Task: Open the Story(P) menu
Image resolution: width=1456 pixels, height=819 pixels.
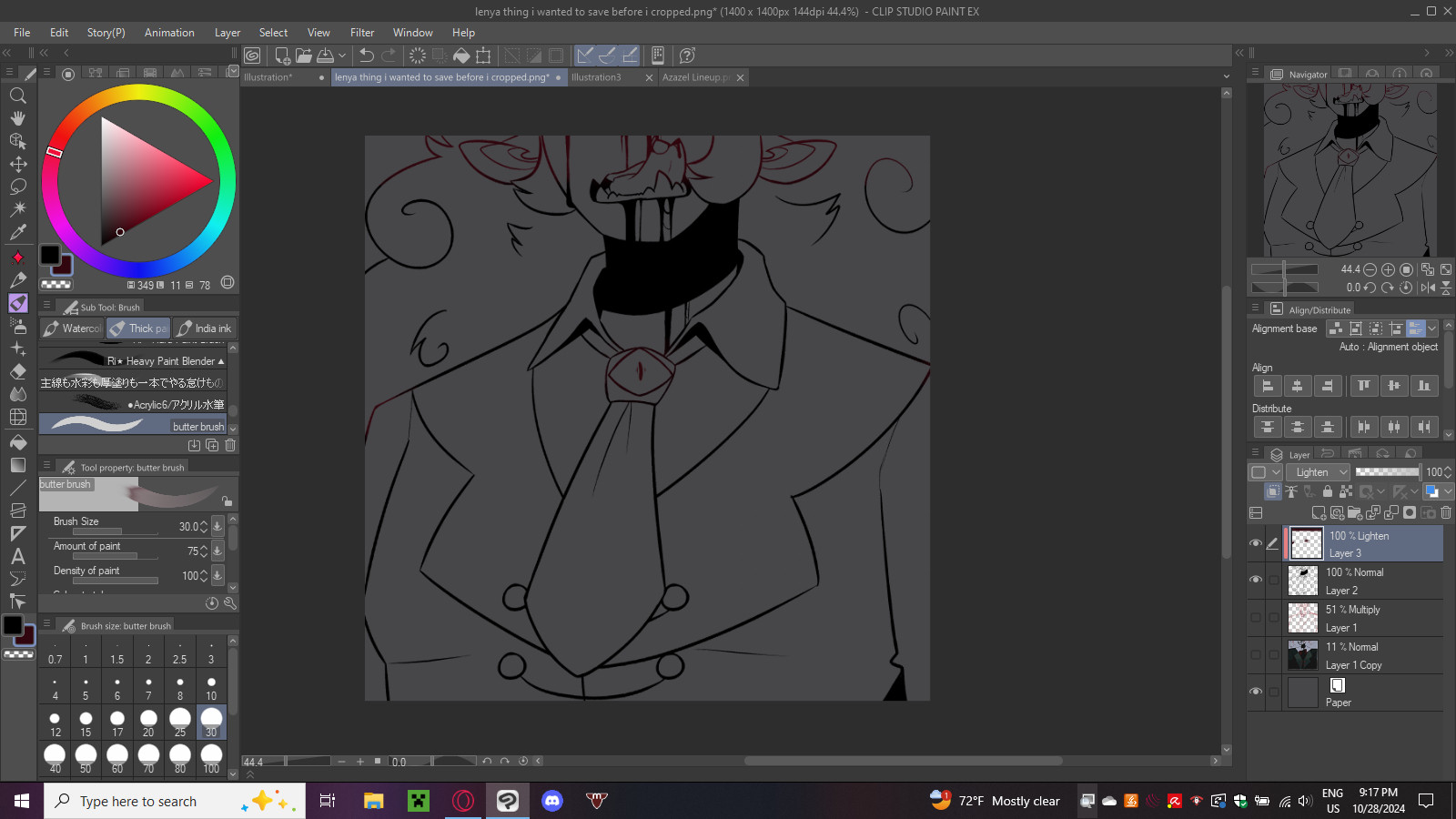Action: pos(106,33)
